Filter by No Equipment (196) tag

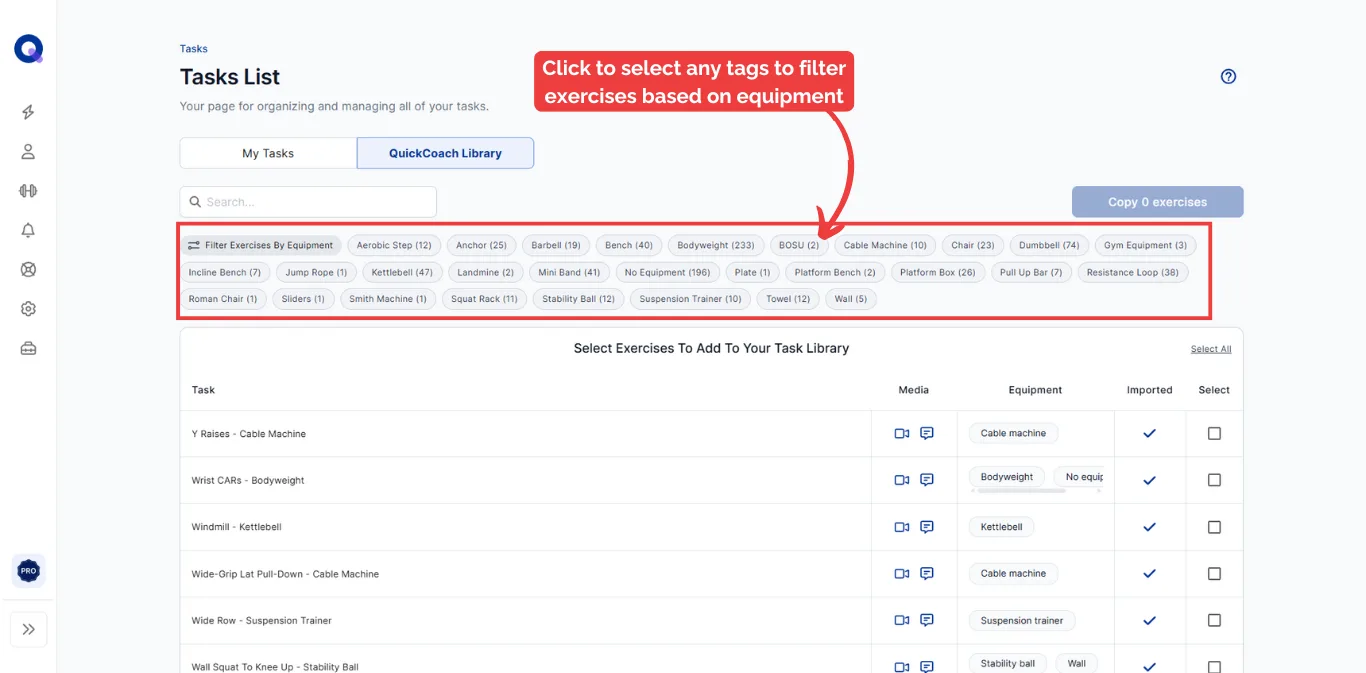[x=667, y=272]
